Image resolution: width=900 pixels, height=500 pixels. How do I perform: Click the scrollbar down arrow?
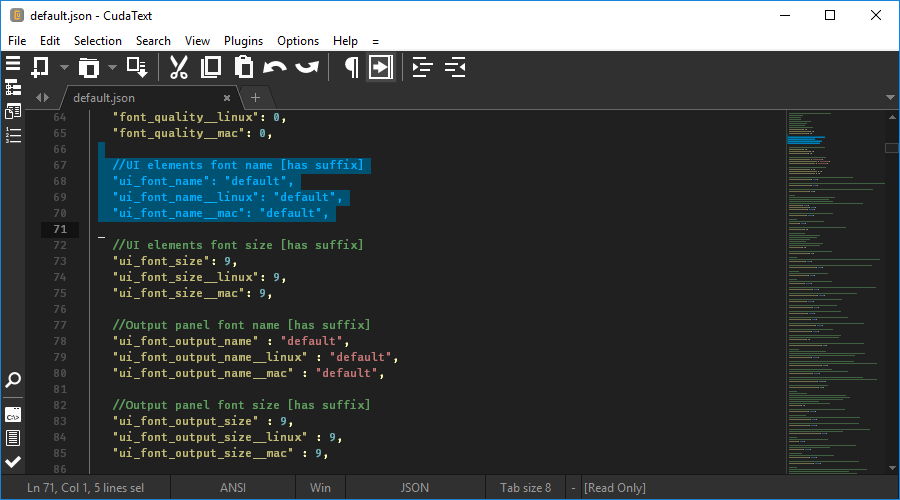tap(892, 468)
